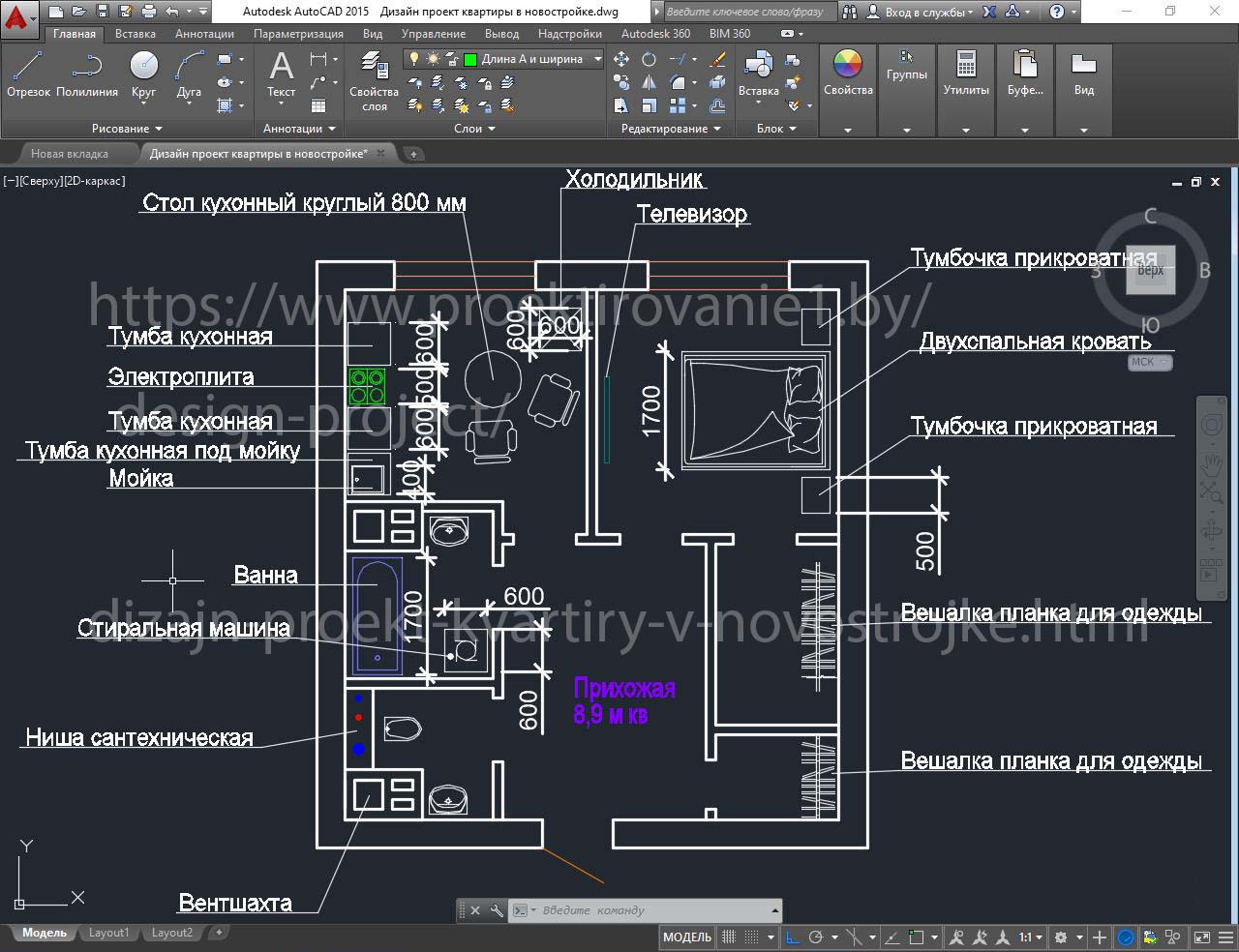Click the command line input field
Viewport: 1239px width, 952px height.
pos(649,910)
